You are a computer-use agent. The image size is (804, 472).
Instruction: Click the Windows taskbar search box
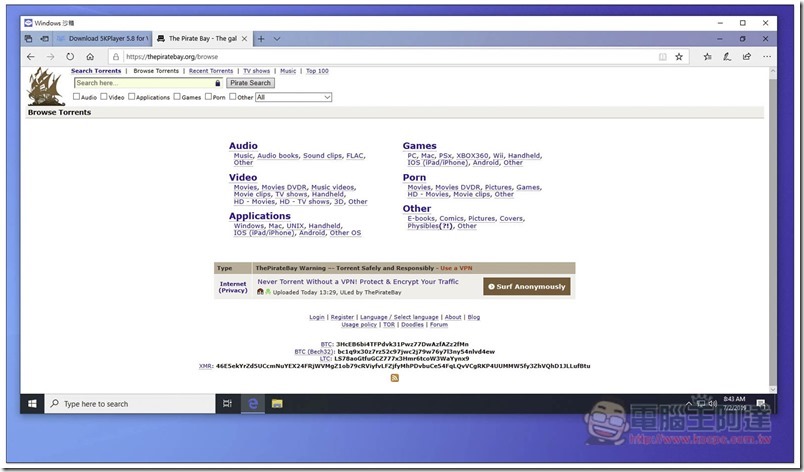pyautogui.click(x=130, y=404)
